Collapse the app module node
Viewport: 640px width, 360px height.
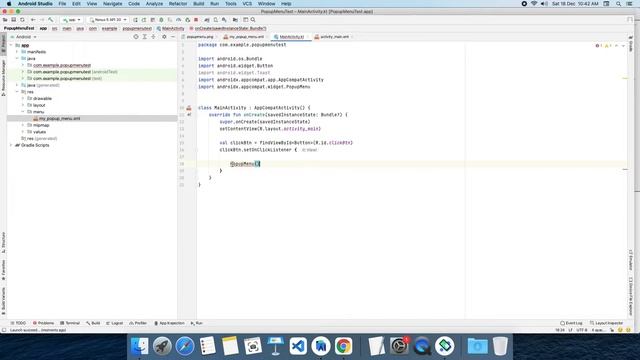point(11,45)
